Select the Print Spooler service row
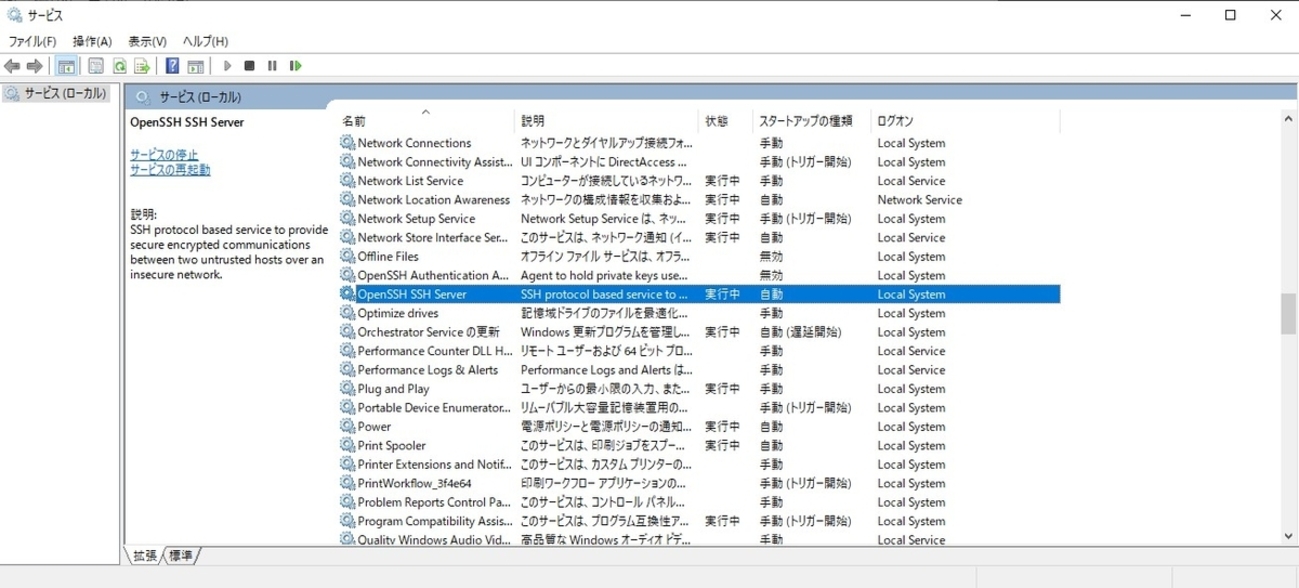 (391, 446)
